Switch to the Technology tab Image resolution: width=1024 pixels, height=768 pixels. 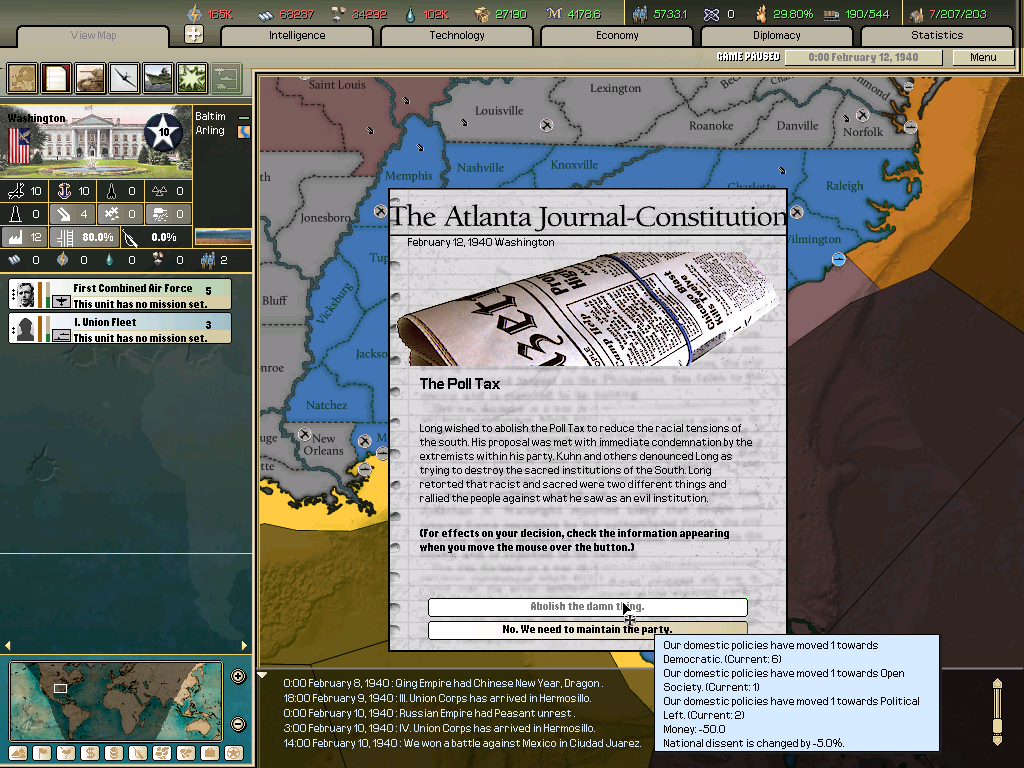coord(455,35)
